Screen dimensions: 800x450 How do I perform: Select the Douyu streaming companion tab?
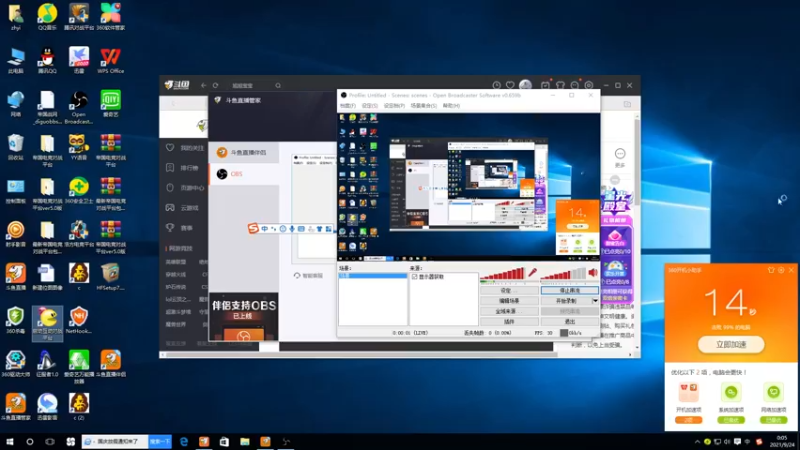tap(244, 153)
